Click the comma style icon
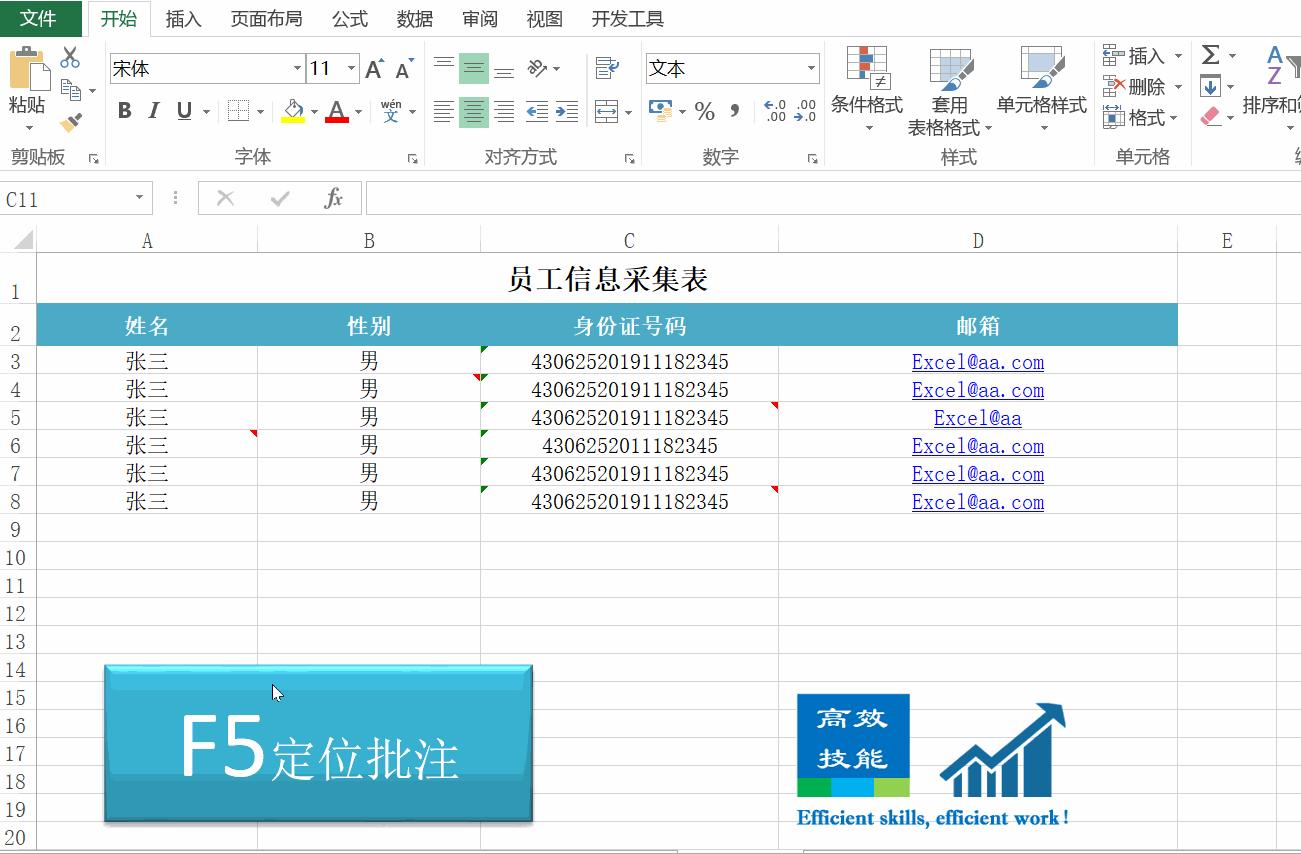Viewport: 1301px width, 854px height. click(x=737, y=111)
